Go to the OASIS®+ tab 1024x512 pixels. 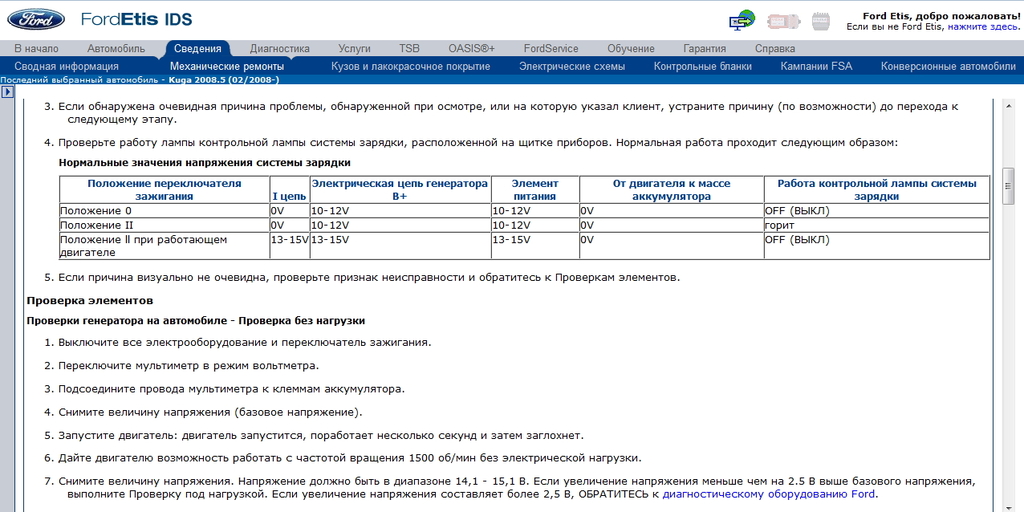472,48
